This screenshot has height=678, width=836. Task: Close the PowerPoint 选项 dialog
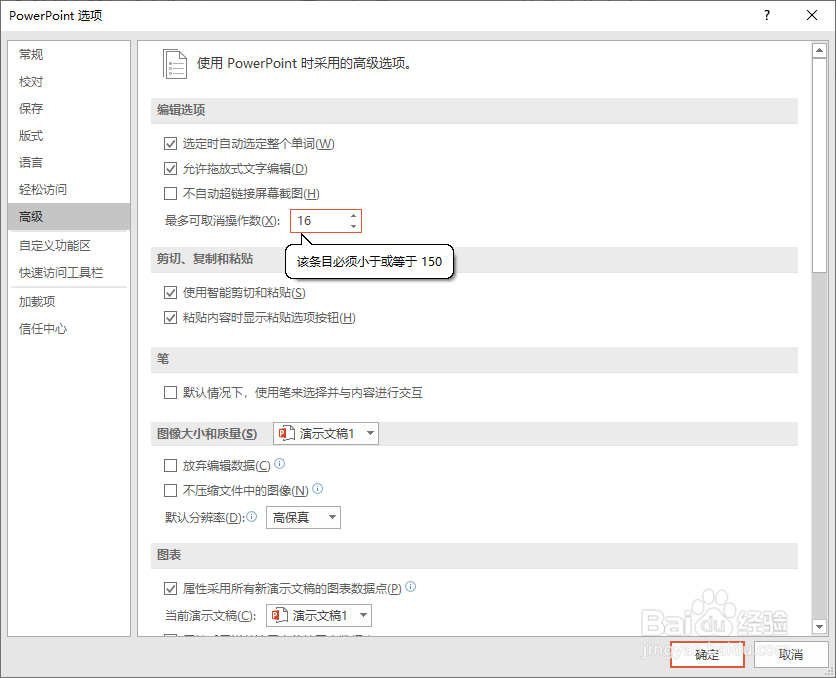click(811, 15)
